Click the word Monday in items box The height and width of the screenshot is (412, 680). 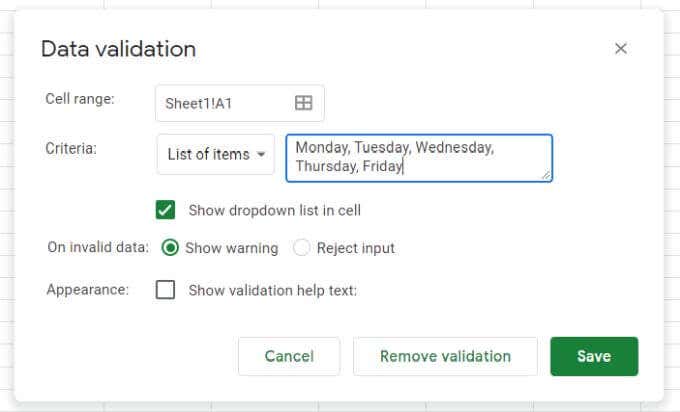coord(320,147)
